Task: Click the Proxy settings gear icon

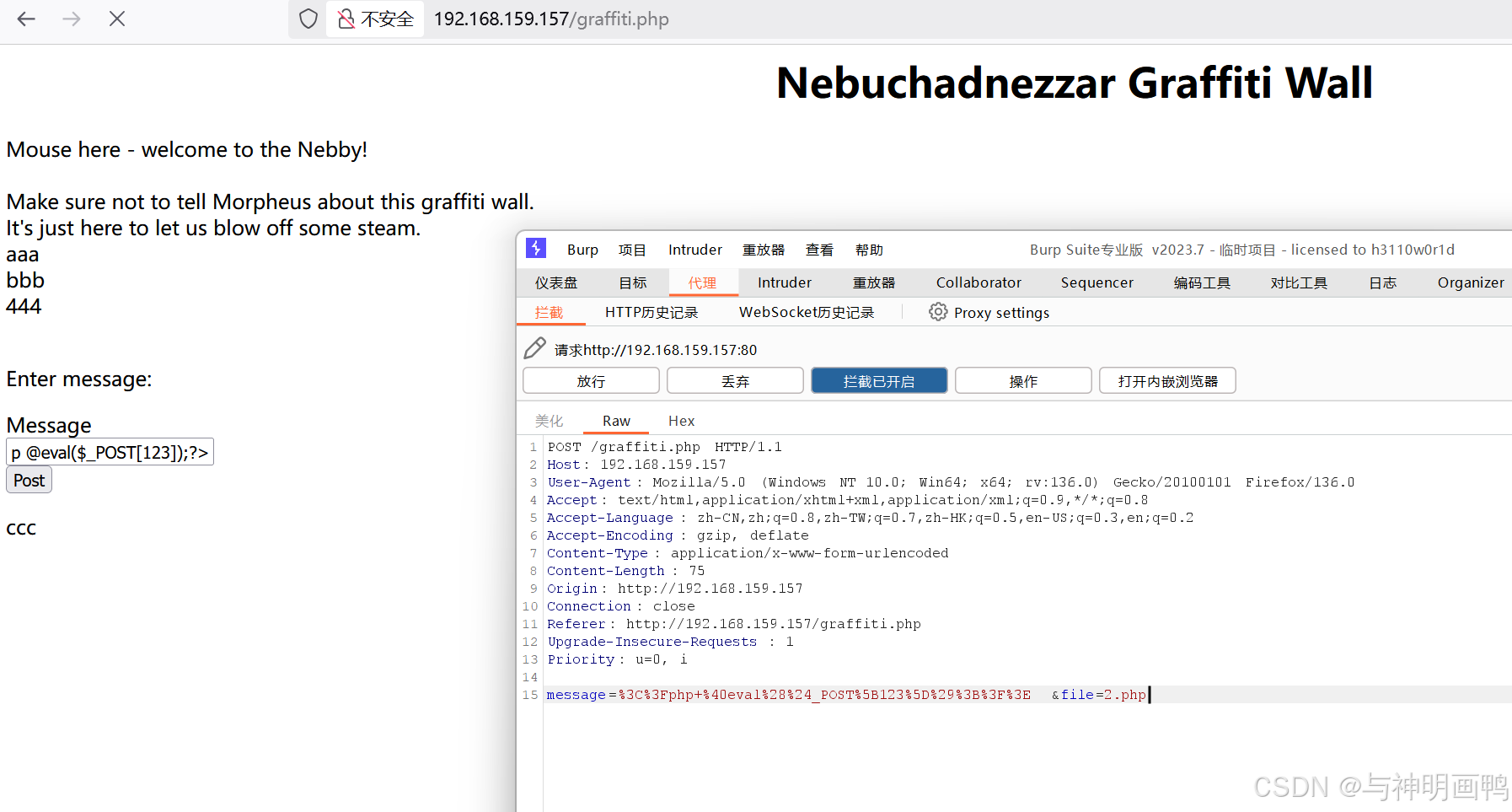Action: coord(938,312)
